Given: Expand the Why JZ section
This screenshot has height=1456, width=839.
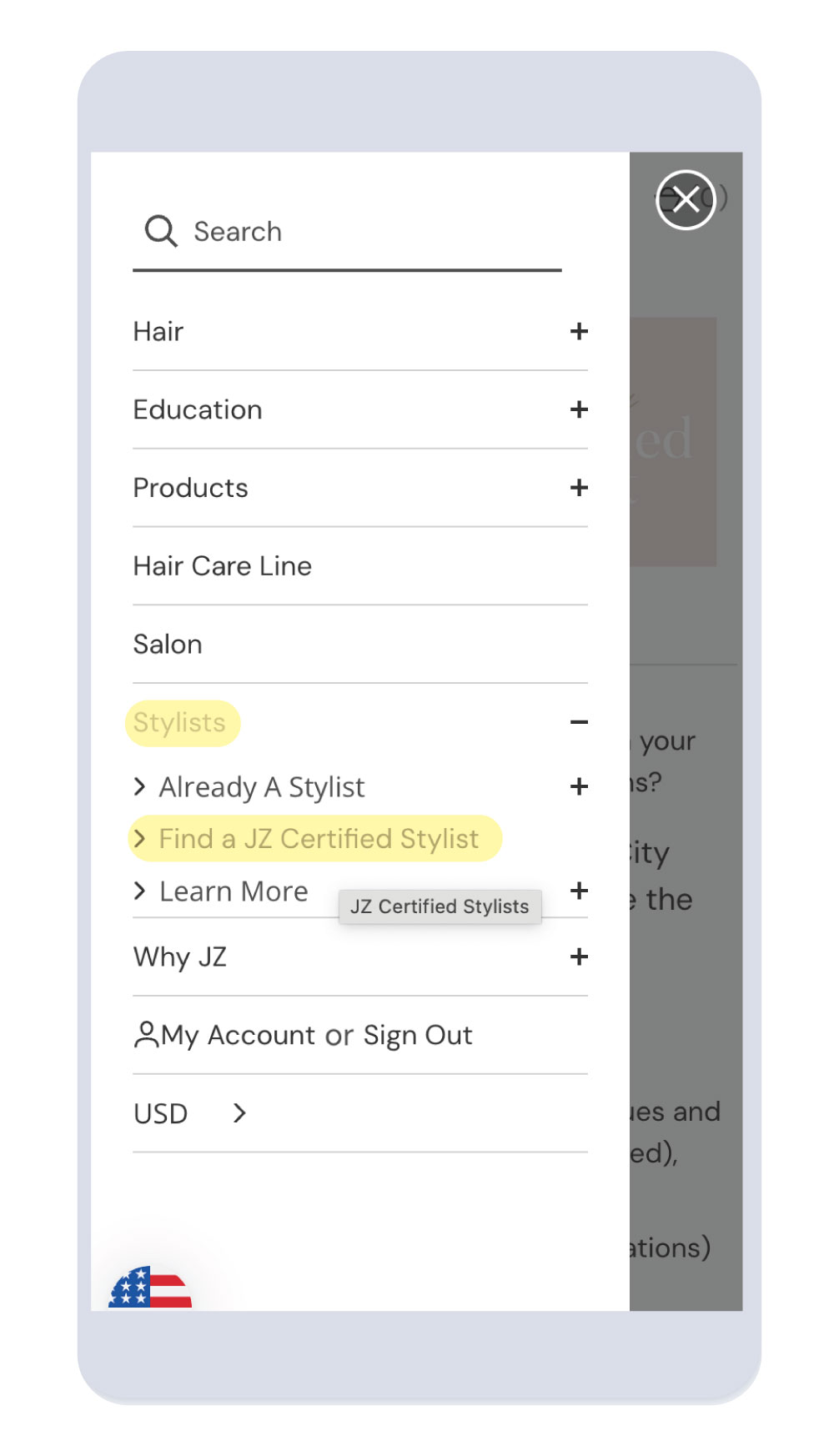Looking at the screenshot, I should point(579,956).
